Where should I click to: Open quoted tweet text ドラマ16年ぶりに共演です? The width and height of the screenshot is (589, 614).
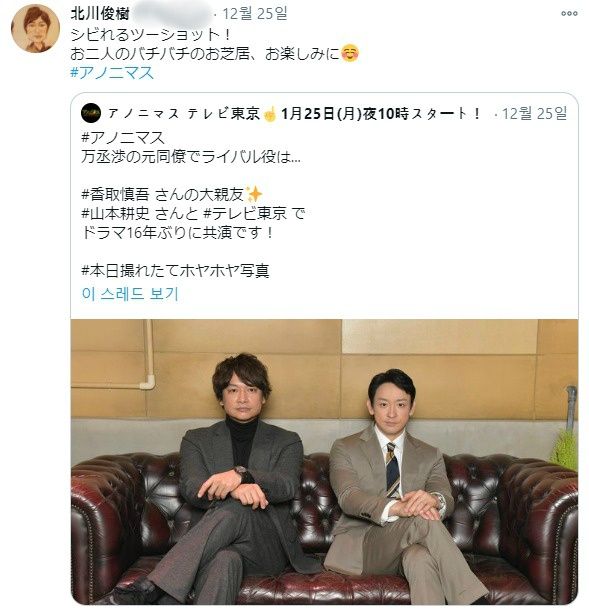(177, 233)
